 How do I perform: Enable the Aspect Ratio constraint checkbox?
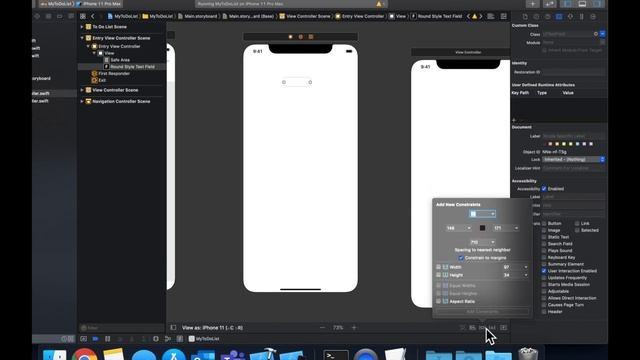pos(438,301)
